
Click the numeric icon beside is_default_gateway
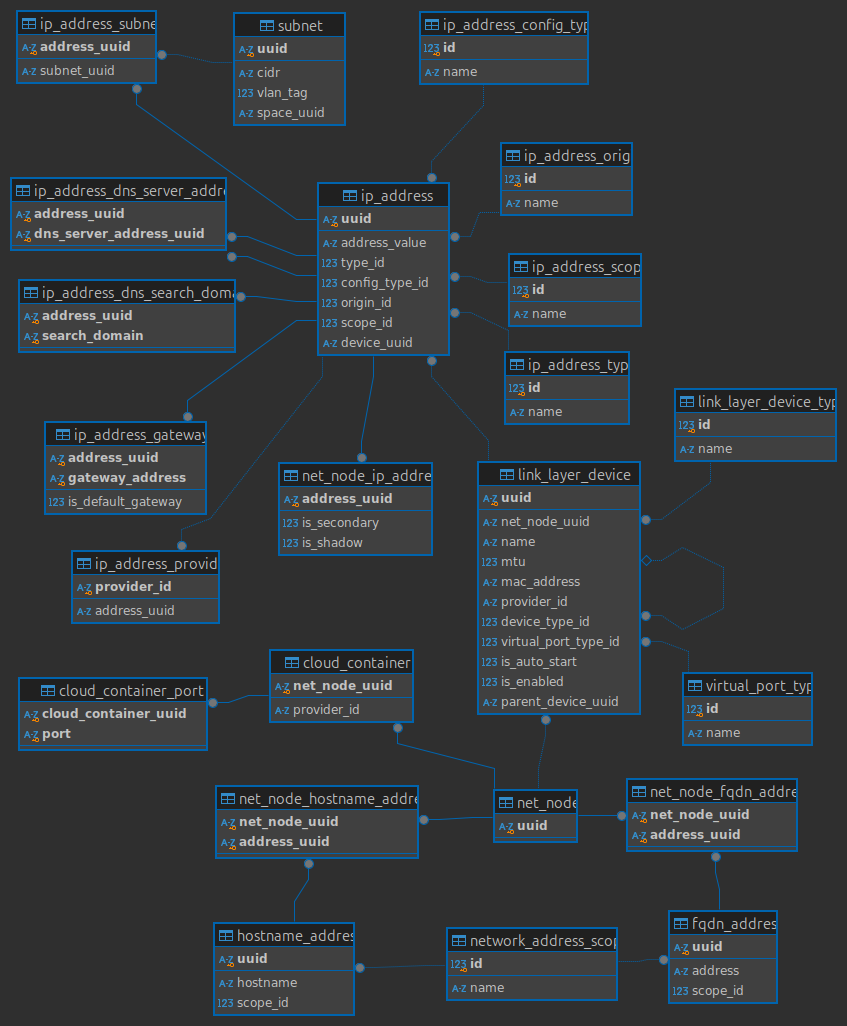pos(56,502)
